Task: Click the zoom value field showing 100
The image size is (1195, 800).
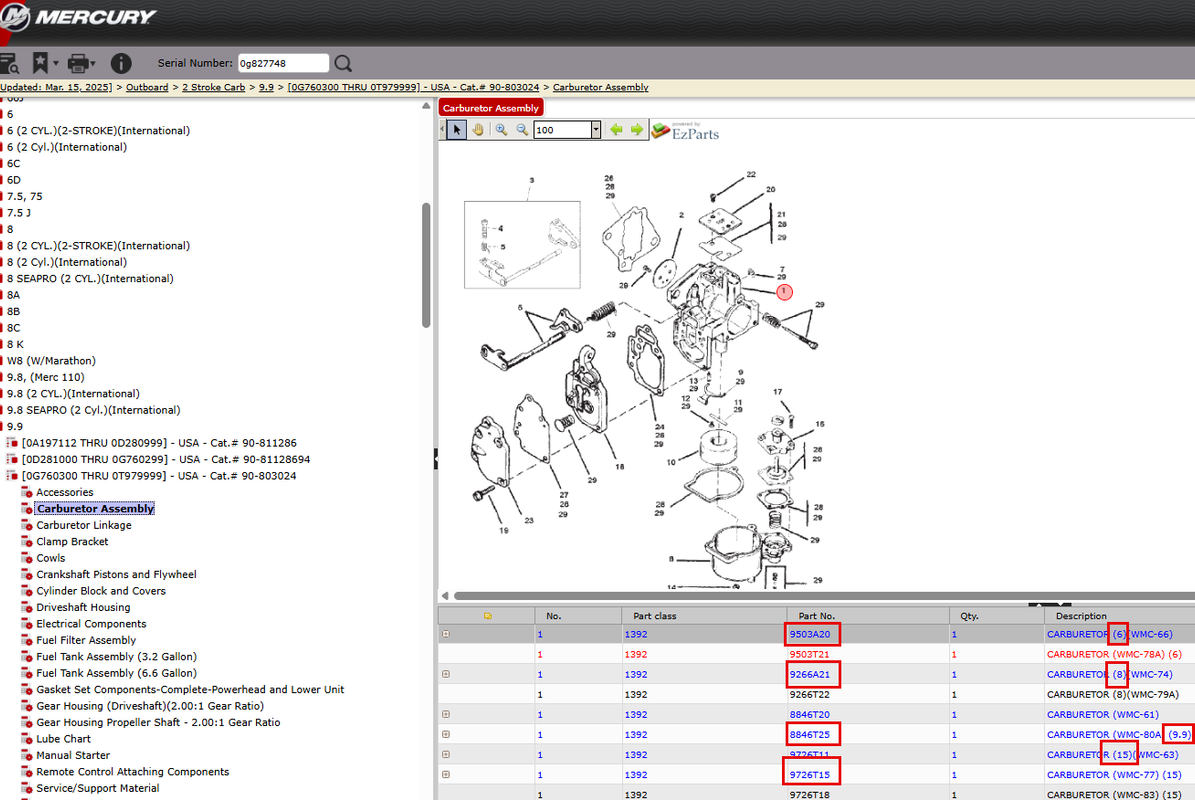Action: pyautogui.click(x=562, y=130)
